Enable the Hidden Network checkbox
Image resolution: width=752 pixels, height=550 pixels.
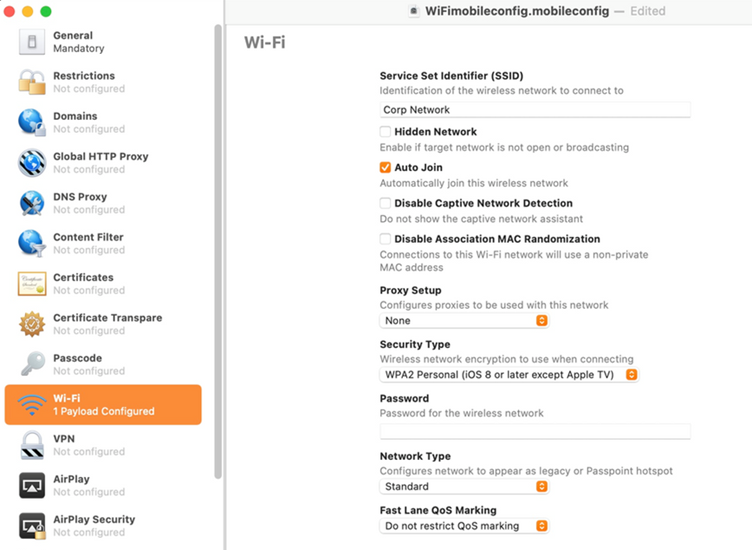385,131
